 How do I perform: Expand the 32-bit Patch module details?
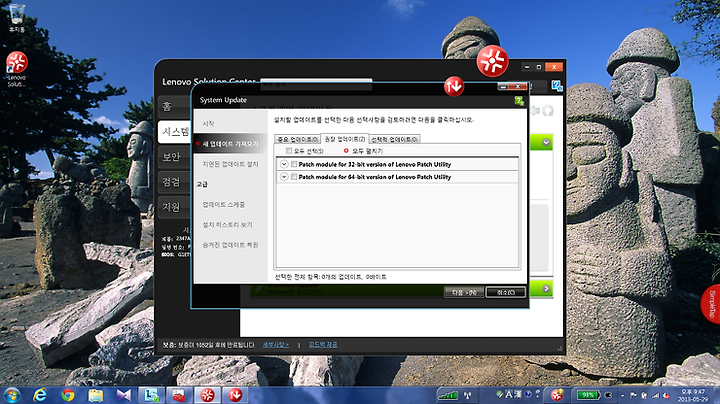click(284, 164)
